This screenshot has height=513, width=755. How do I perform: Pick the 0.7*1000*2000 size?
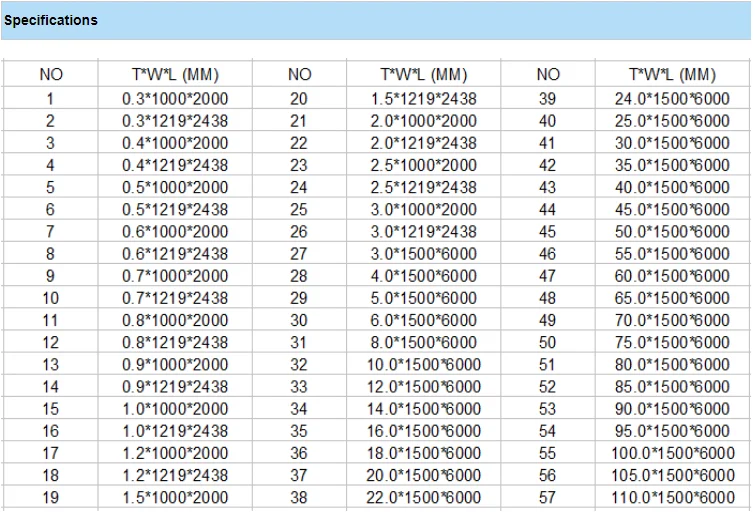(x=175, y=276)
